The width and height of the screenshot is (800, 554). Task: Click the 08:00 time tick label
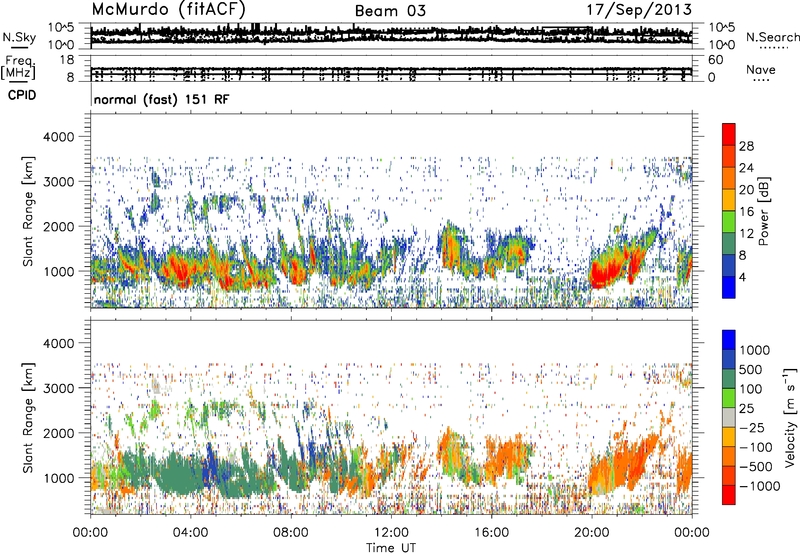point(291,533)
